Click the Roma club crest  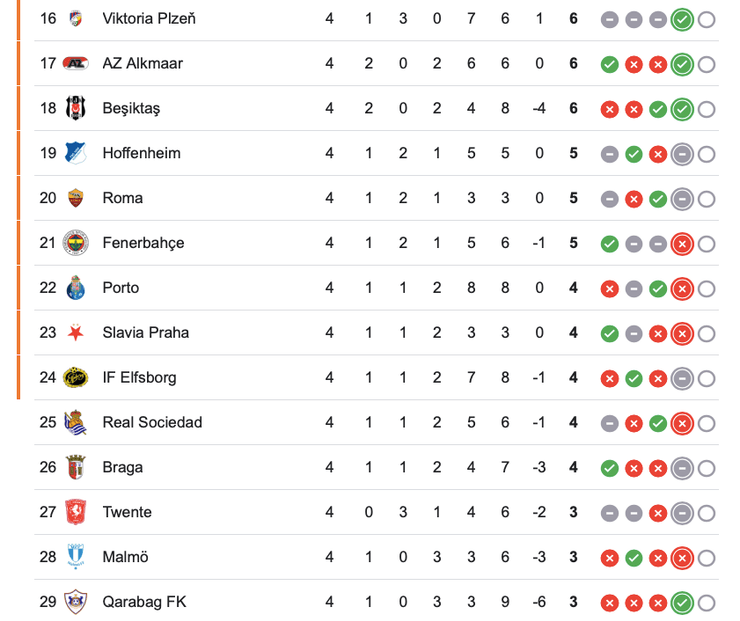[x=75, y=198]
